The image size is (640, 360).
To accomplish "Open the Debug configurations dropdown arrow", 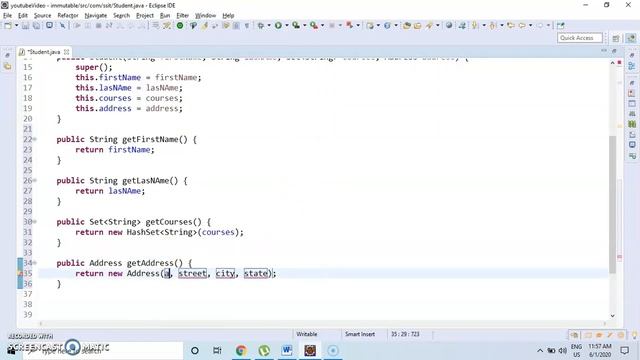I will (x=269, y=25).
